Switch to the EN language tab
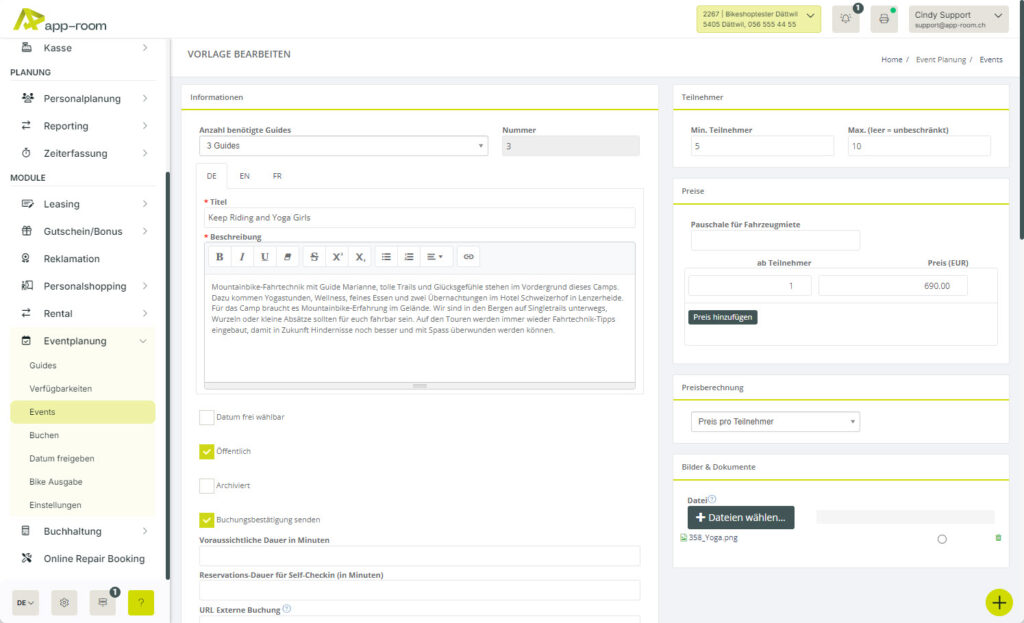The image size is (1024, 623). (x=244, y=175)
